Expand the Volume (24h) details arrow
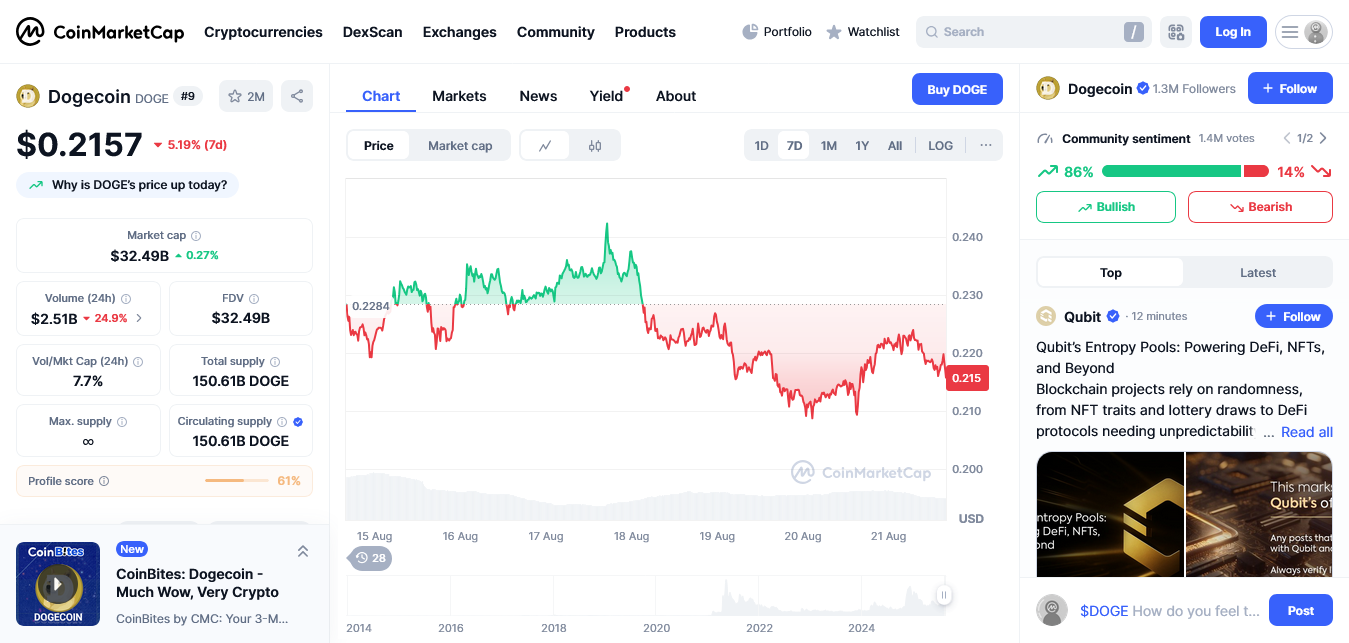Viewport: 1349px width, 643px height. click(139, 319)
